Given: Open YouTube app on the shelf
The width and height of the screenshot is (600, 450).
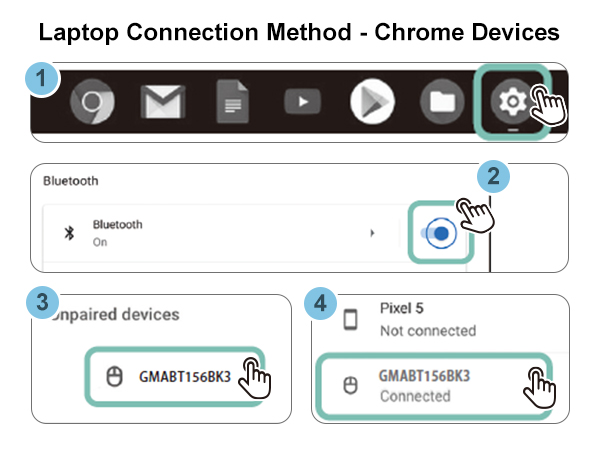Looking at the screenshot, I should pos(303,102).
